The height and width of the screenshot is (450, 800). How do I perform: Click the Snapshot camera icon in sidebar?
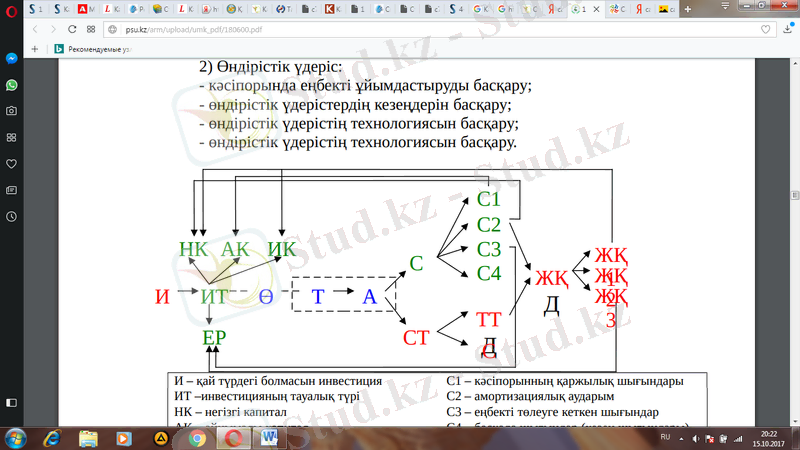[x=11, y=111]
